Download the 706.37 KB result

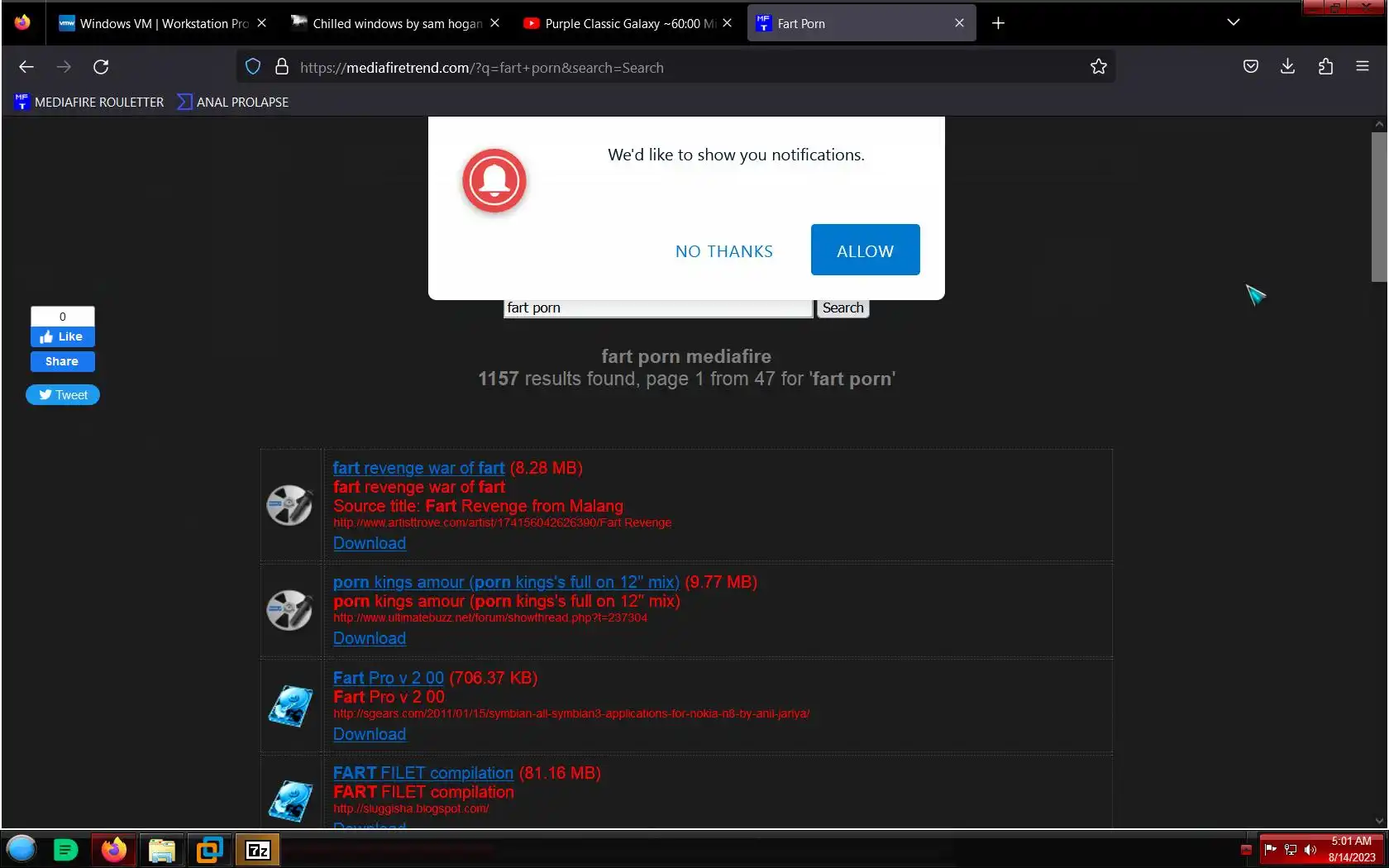(x=370, y=734)
